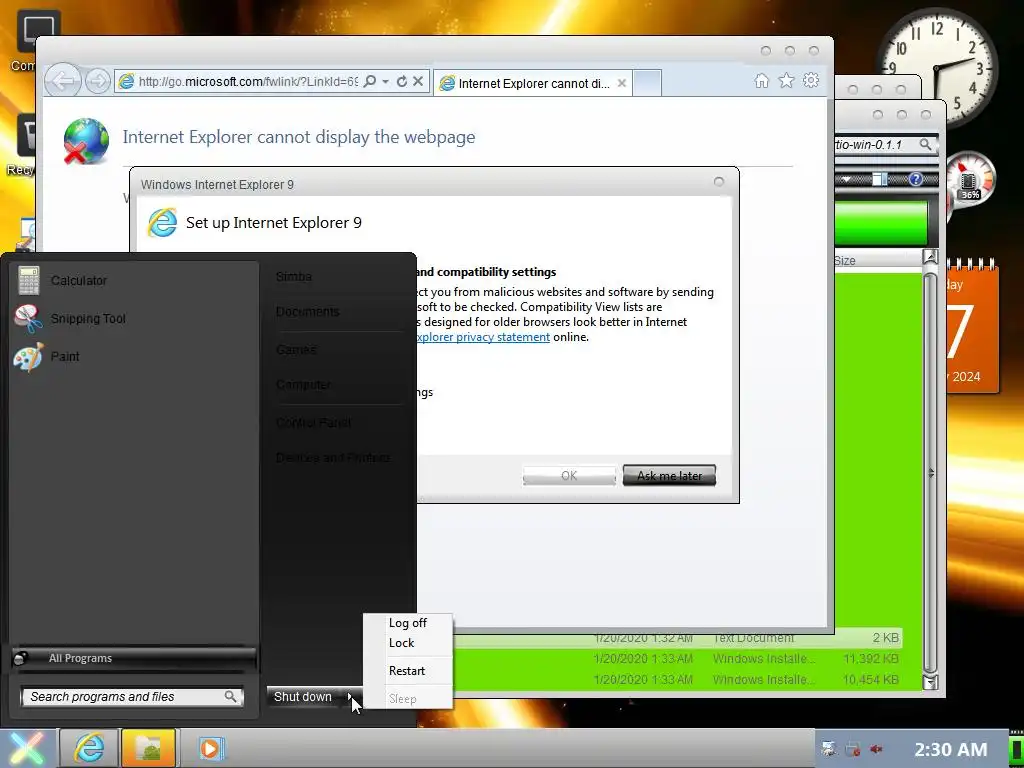Select Log off from the power menu

408,623
